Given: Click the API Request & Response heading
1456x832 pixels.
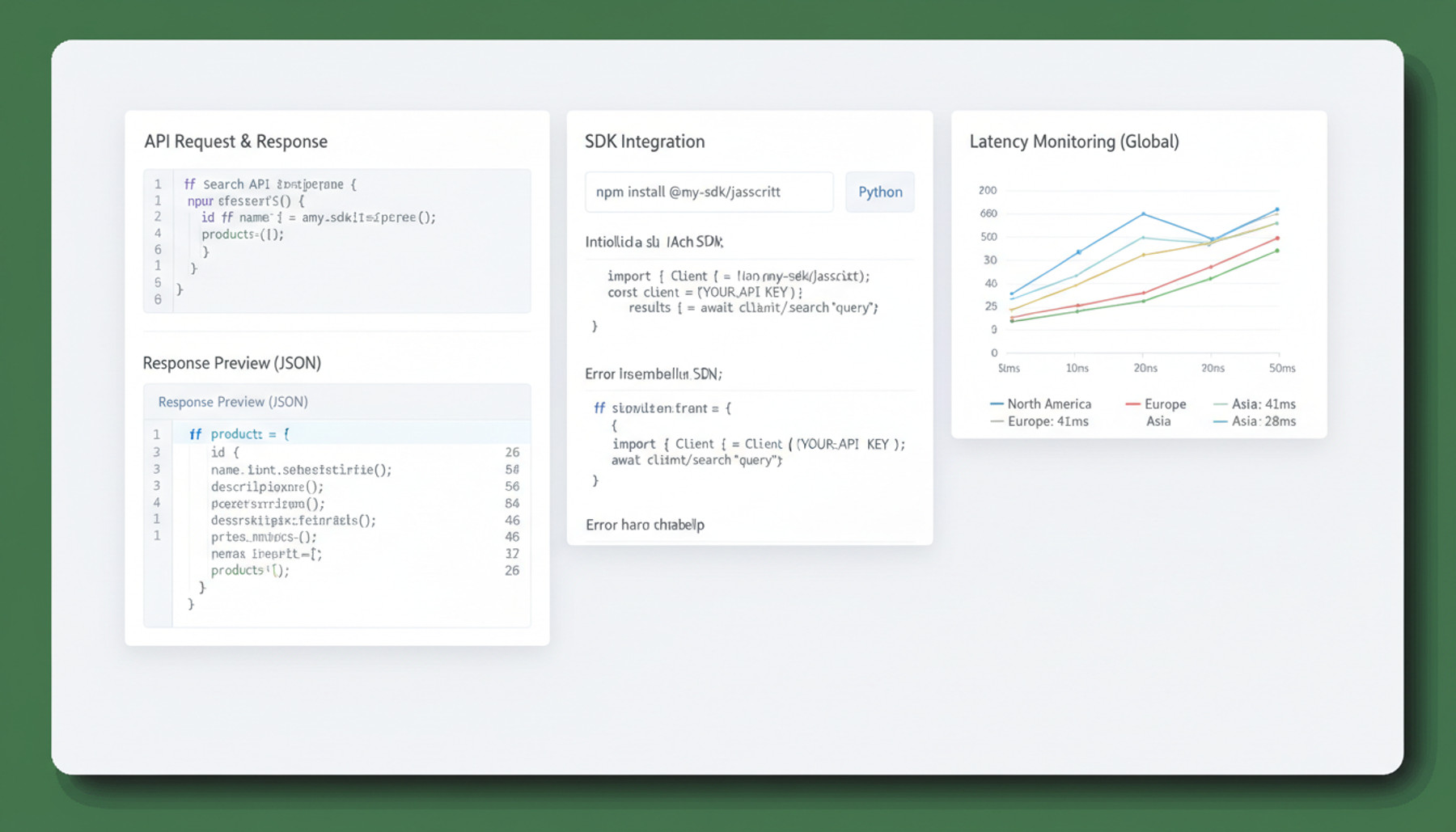Looking at the screenshot, I should click(235, 141).
